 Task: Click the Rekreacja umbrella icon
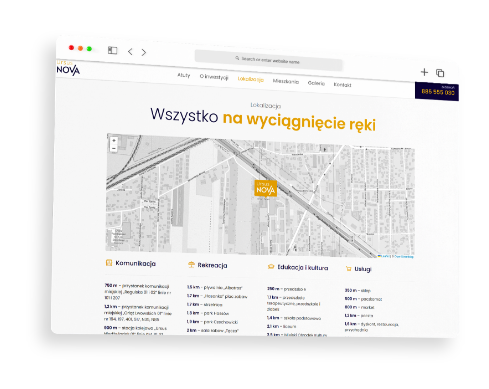click(191, 265)
